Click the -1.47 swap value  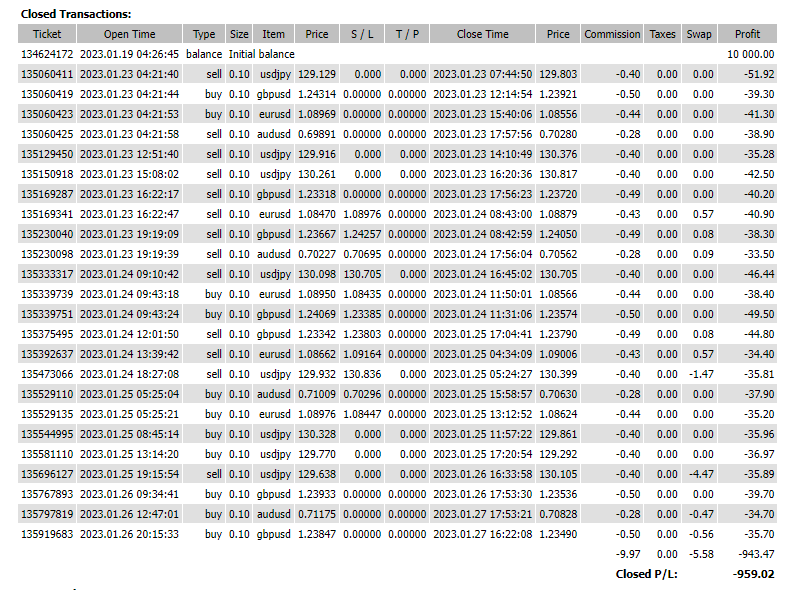(701, 374)
